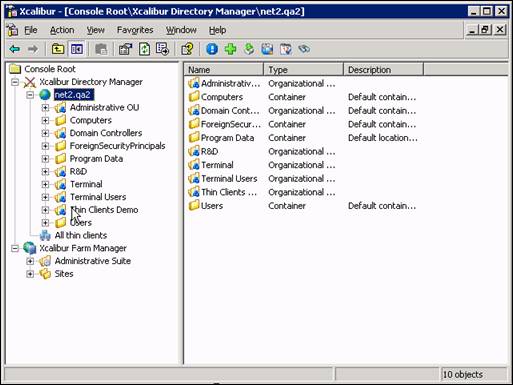Collapse Xcalibur Farm Manager node
Image resolution: width=513 pixels, height=385 pixels.
(15, 248)
